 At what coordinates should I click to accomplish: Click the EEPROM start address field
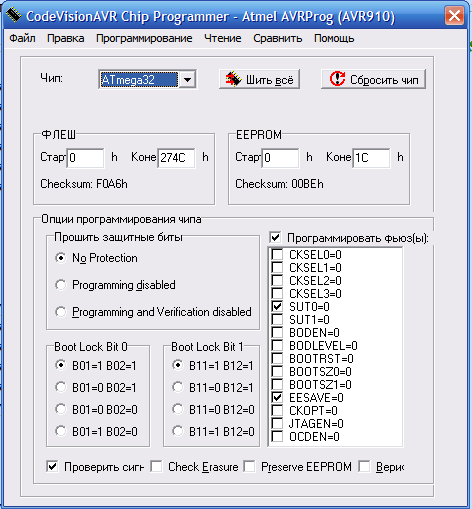pos(280,158)
